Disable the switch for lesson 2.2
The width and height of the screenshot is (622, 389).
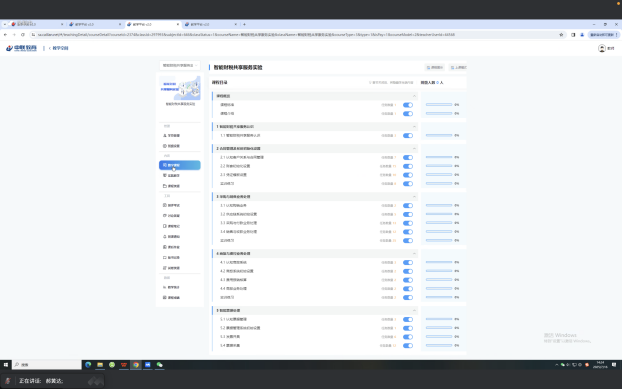[x=408, y=166]
